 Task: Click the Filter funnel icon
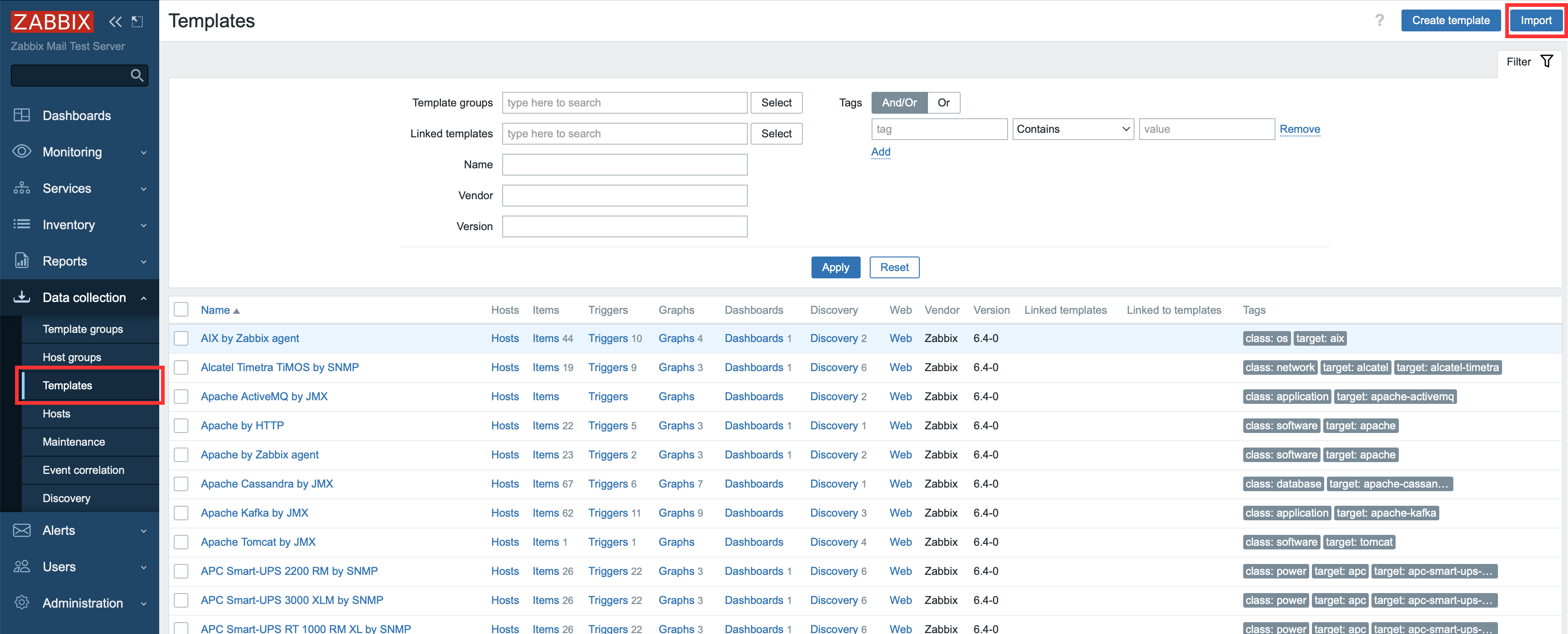click(x=1546, y=61)
